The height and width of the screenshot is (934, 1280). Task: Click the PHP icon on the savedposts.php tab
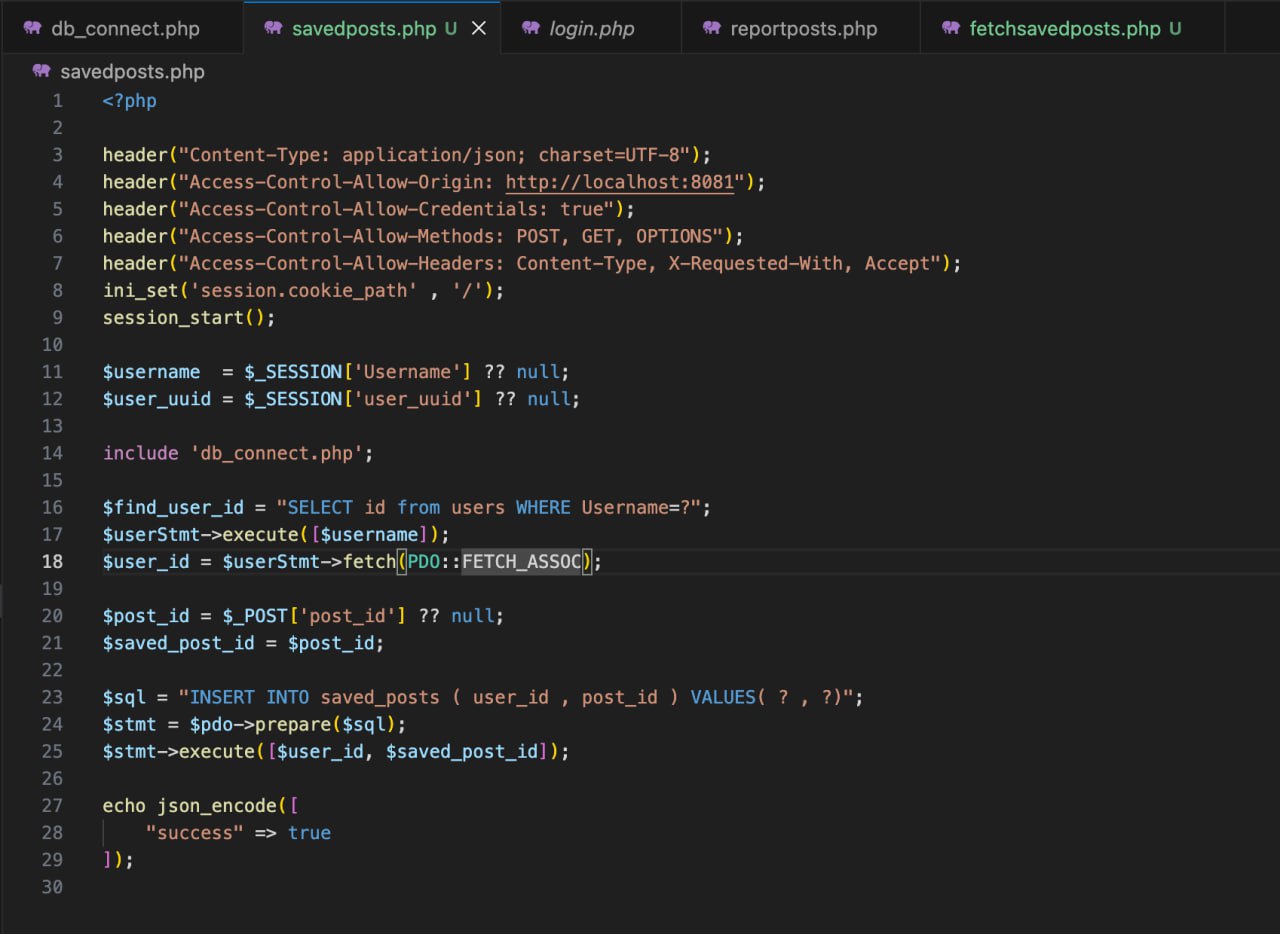click(273, 28)
